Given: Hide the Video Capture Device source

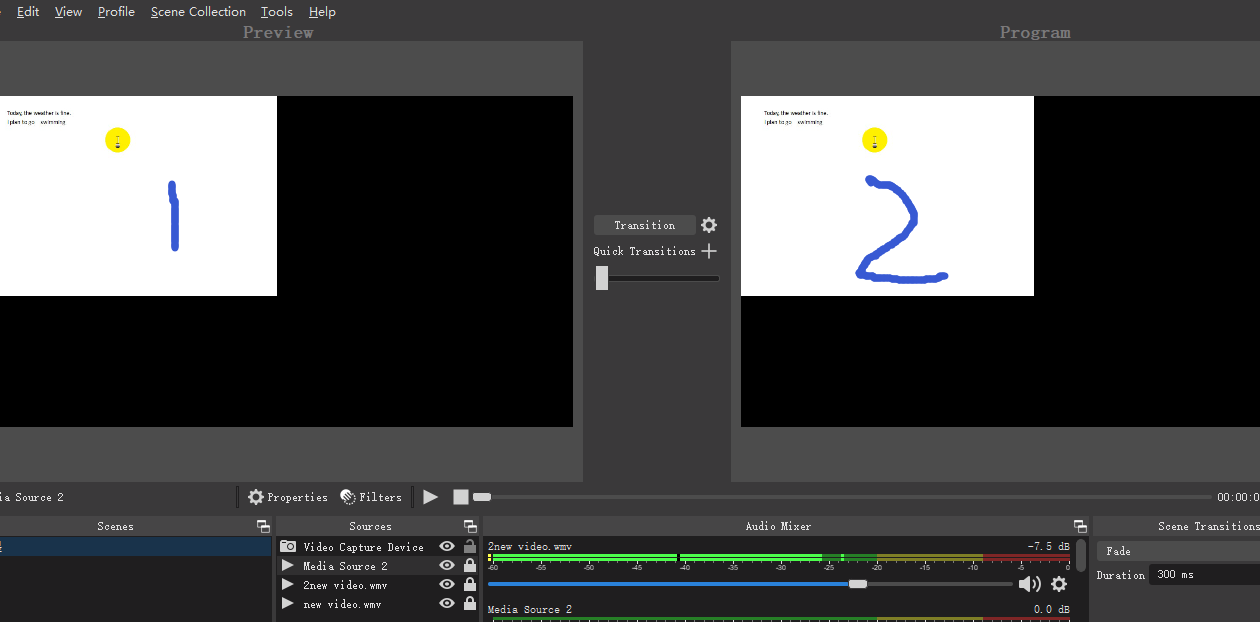Looking at the screenshot, I should click(x=446, y=546).
